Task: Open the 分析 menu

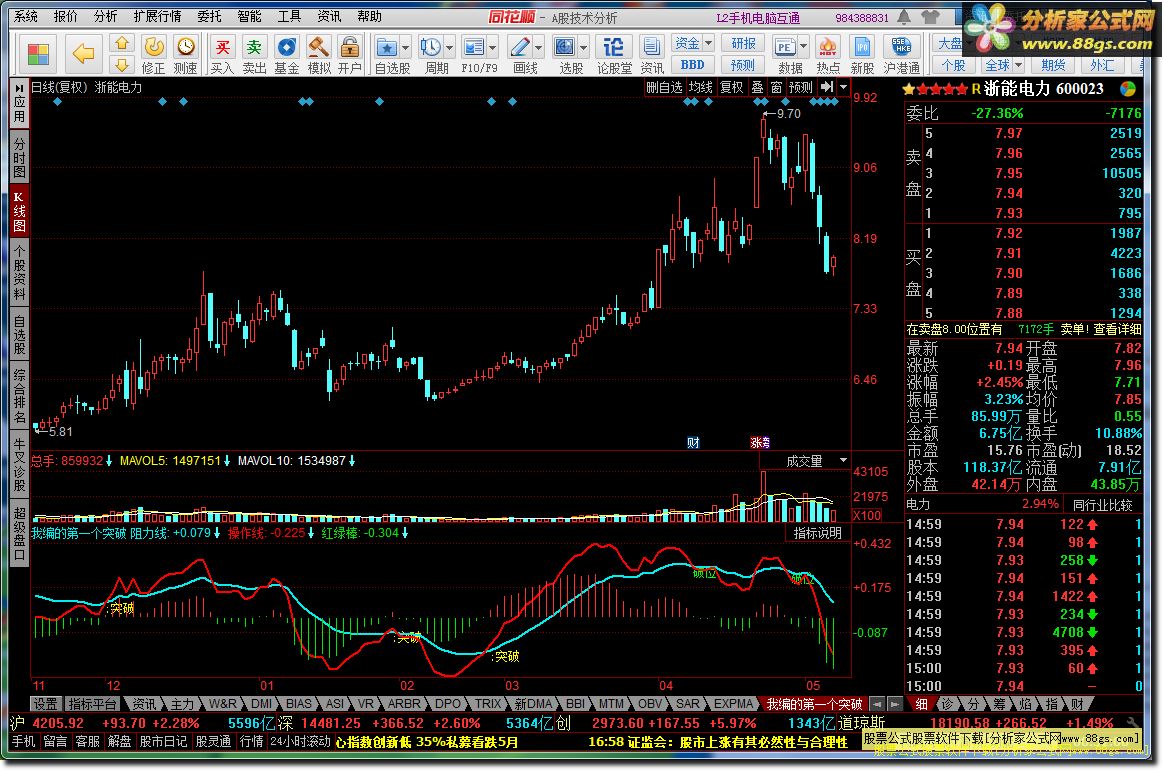Action: pos(105,16)
